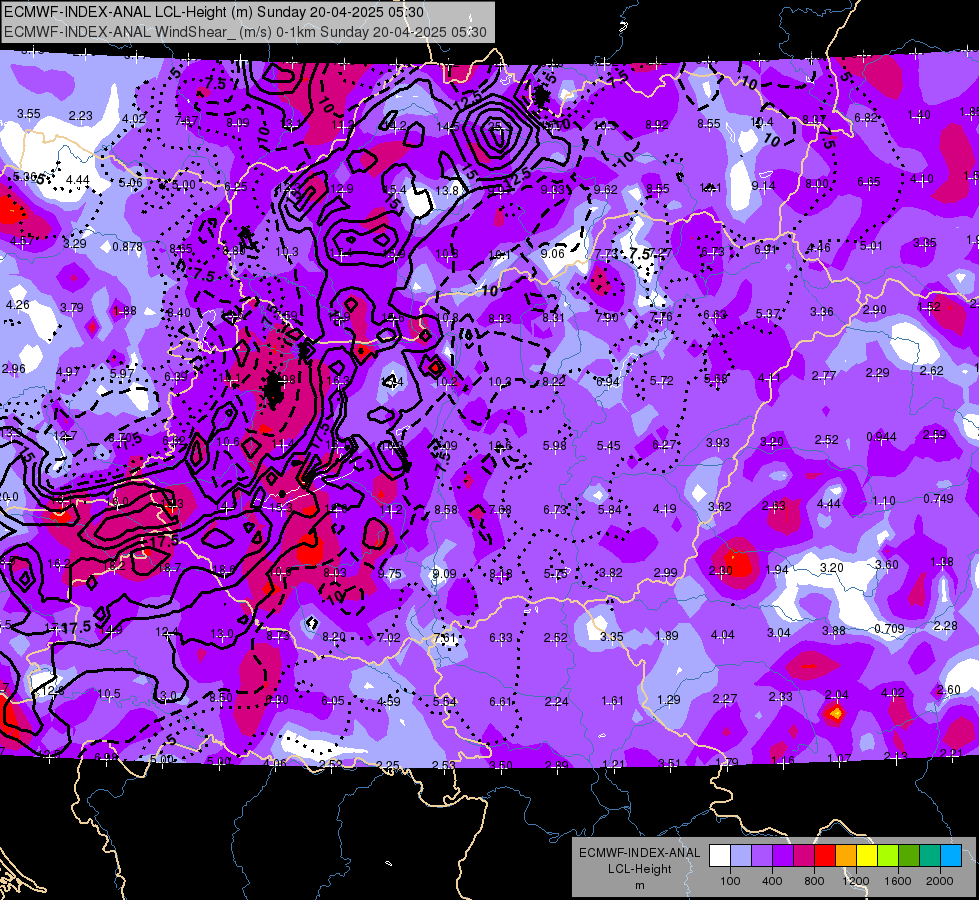Click the grid value 2.62
The height and width of the screenshot is (900, 979).
[x=932, y=370]
